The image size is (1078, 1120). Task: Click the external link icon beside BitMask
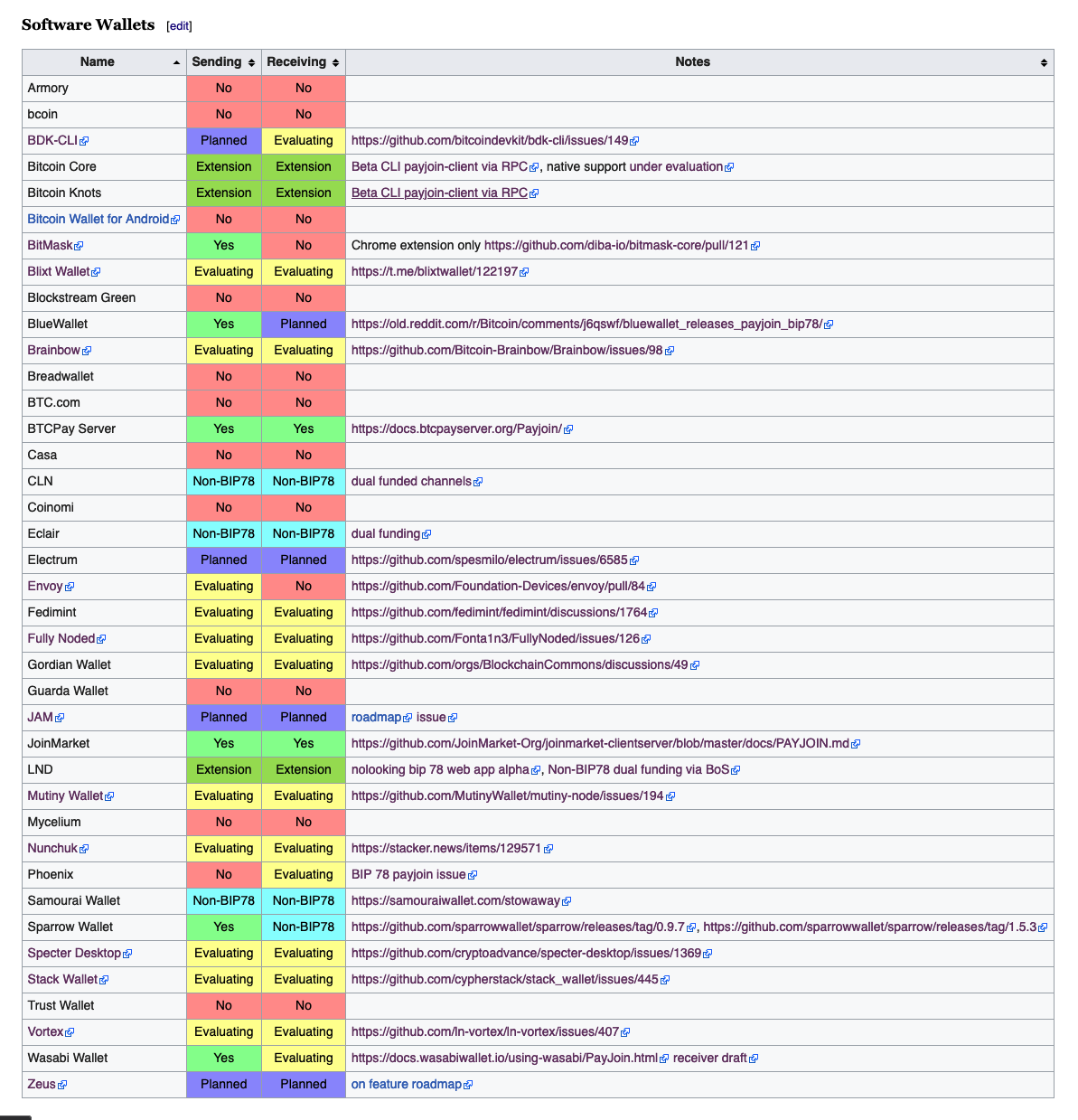tap(78, 245)
